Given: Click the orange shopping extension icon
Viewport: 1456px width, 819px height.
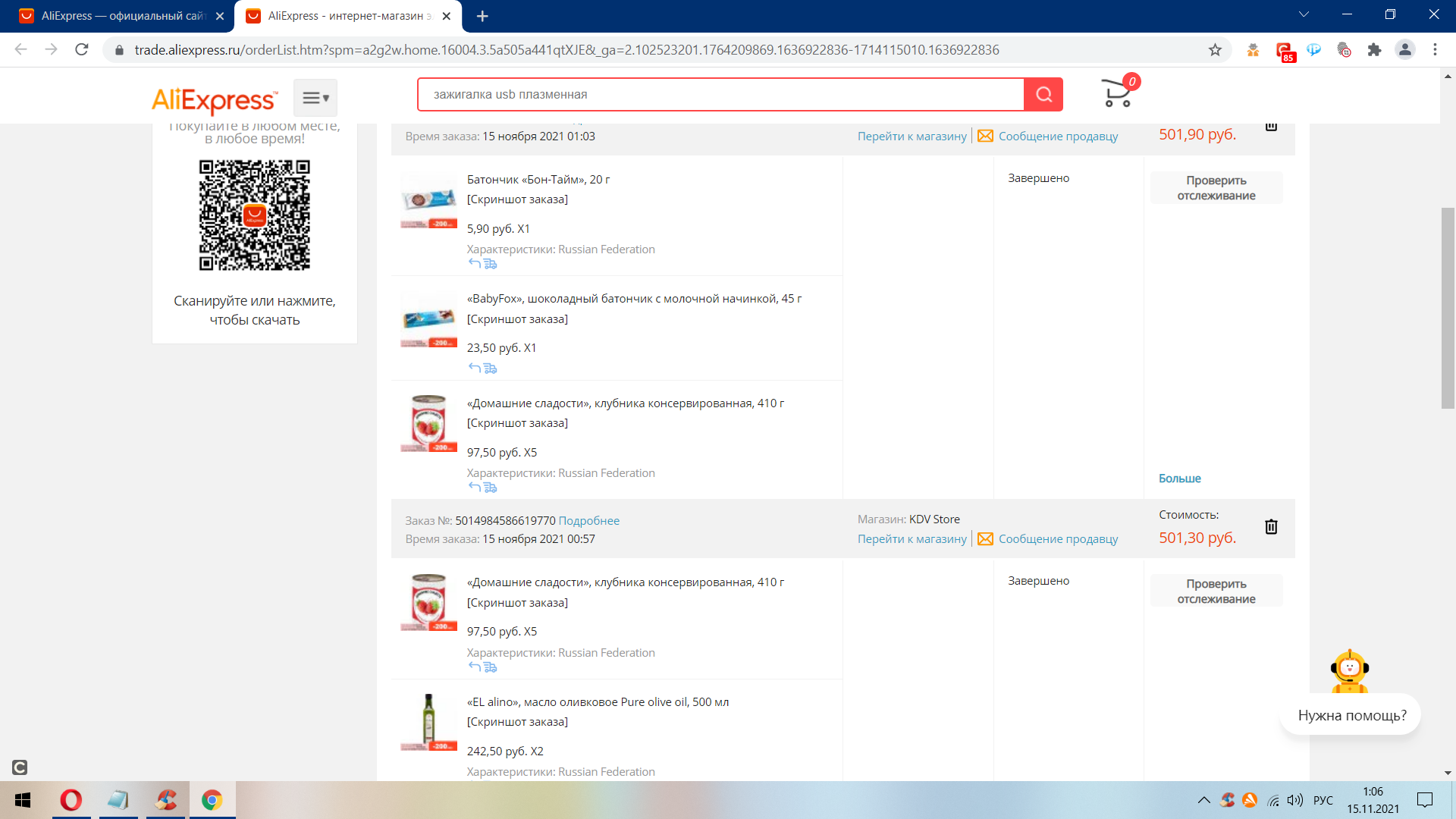Looking at the screenshot, I should tap(1253, 50).
